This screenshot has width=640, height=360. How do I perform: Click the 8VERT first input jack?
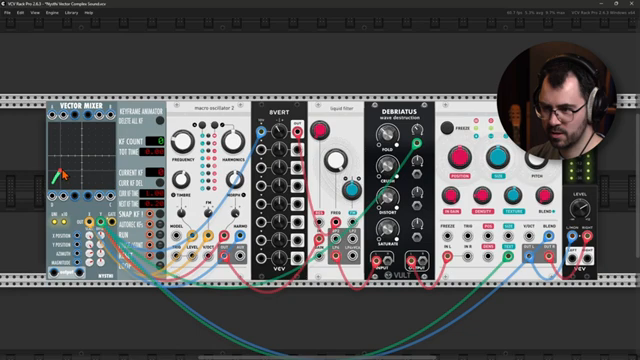(x=261, y=131)
